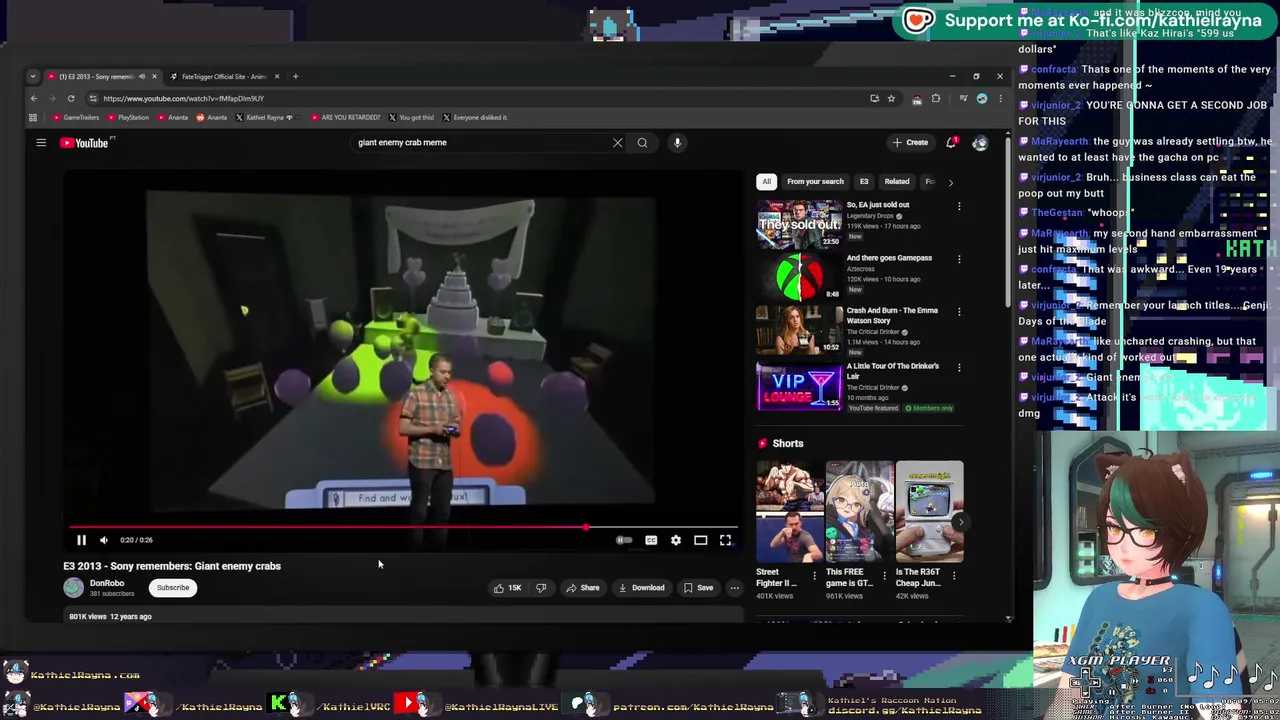Start voice search with the microphone
Screen dimensions: 1280x720
point(677,143)
